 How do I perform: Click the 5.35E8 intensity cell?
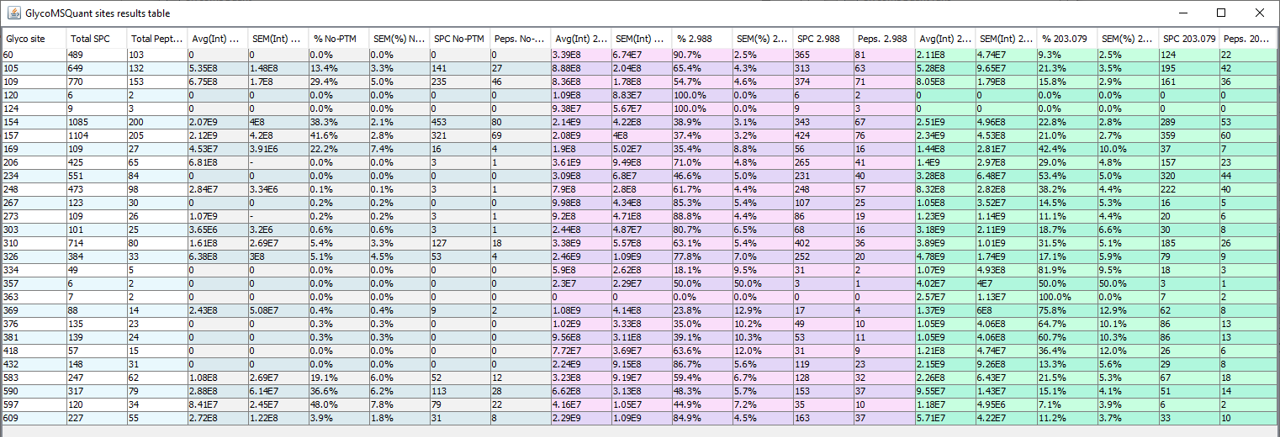click(x=217, y=67)
